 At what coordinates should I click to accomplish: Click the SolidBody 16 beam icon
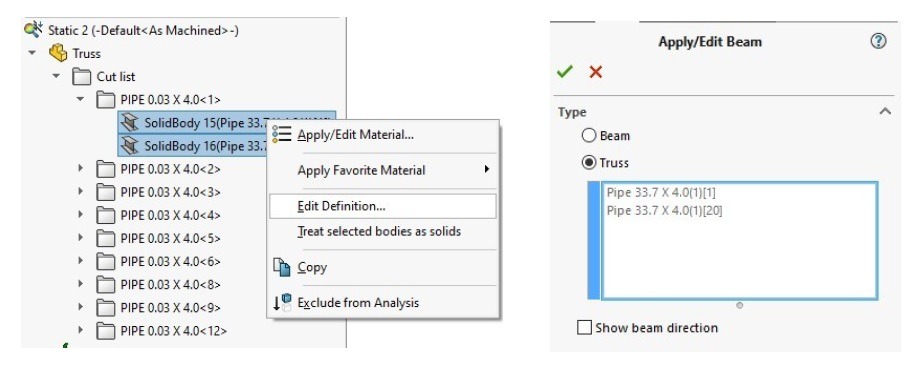tap(130, 145)
